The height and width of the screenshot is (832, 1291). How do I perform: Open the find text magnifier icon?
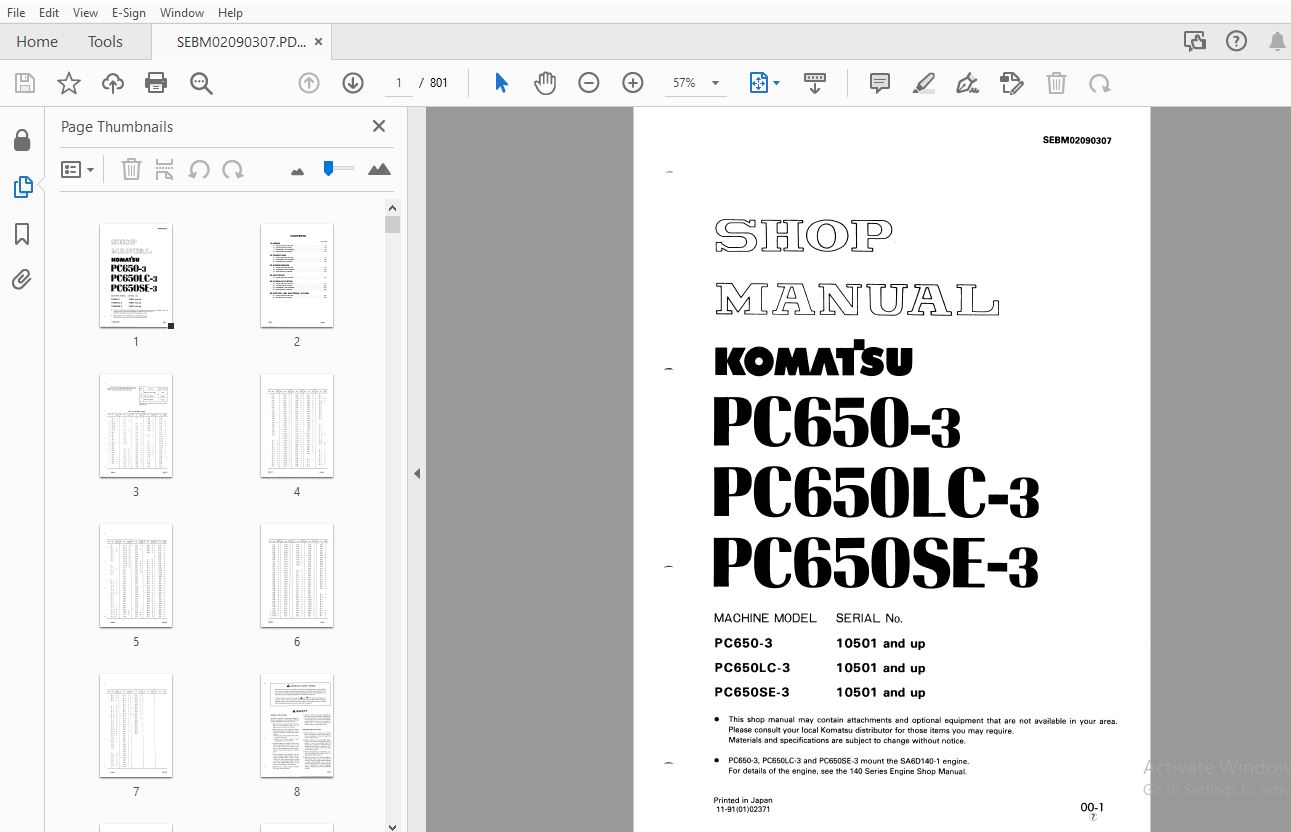click(x=201, y=83)
